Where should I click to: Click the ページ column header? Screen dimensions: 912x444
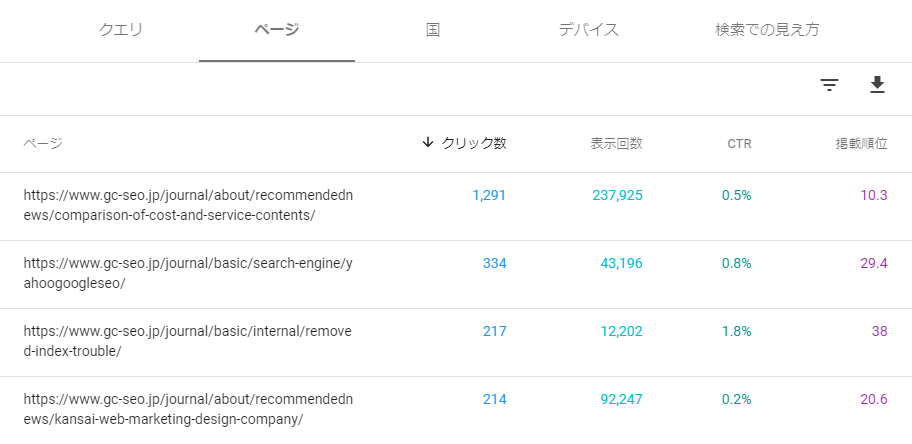click(43, 143)
